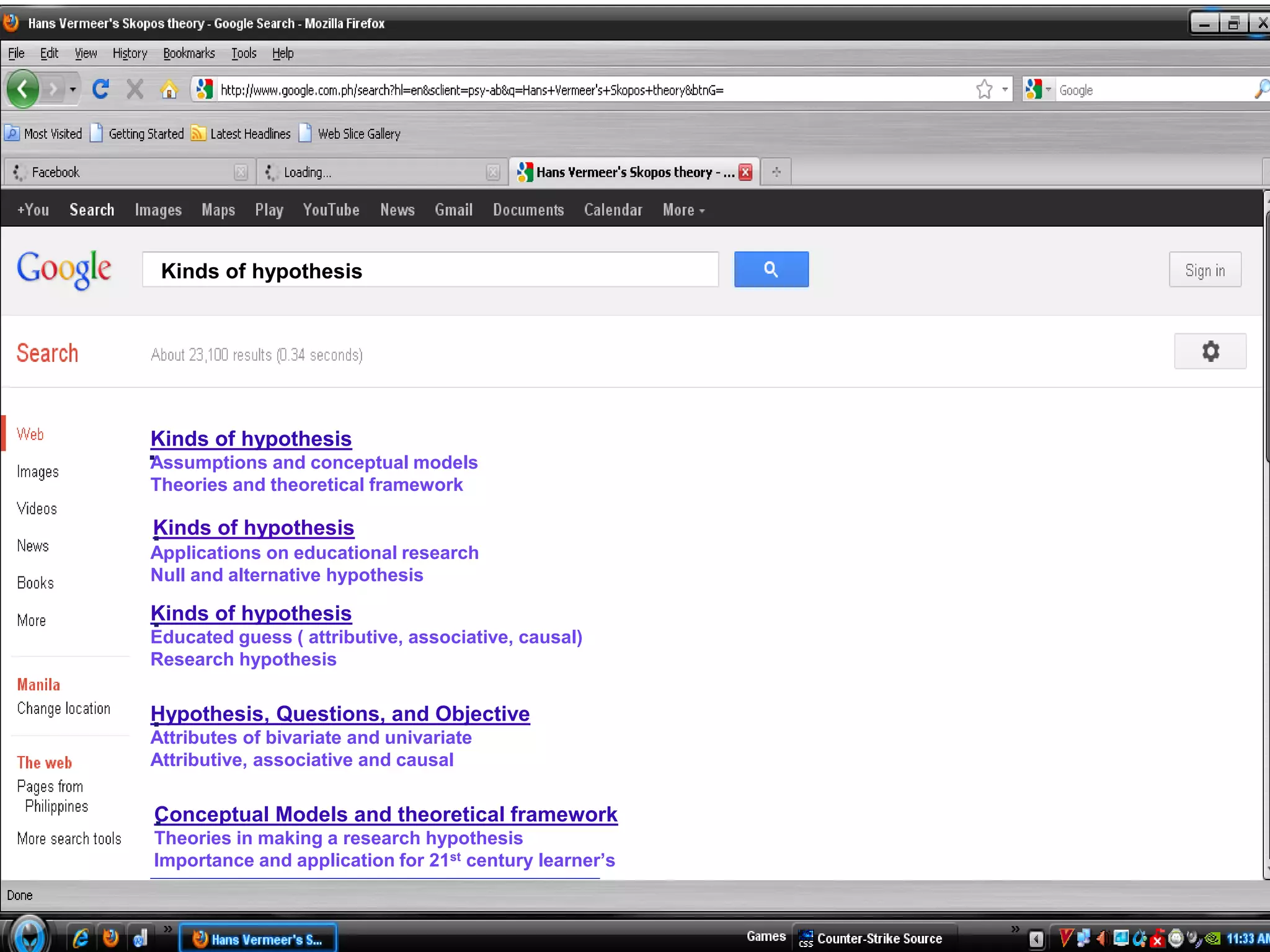Click magnifier in Firefox search box

tap(1261, 90)
